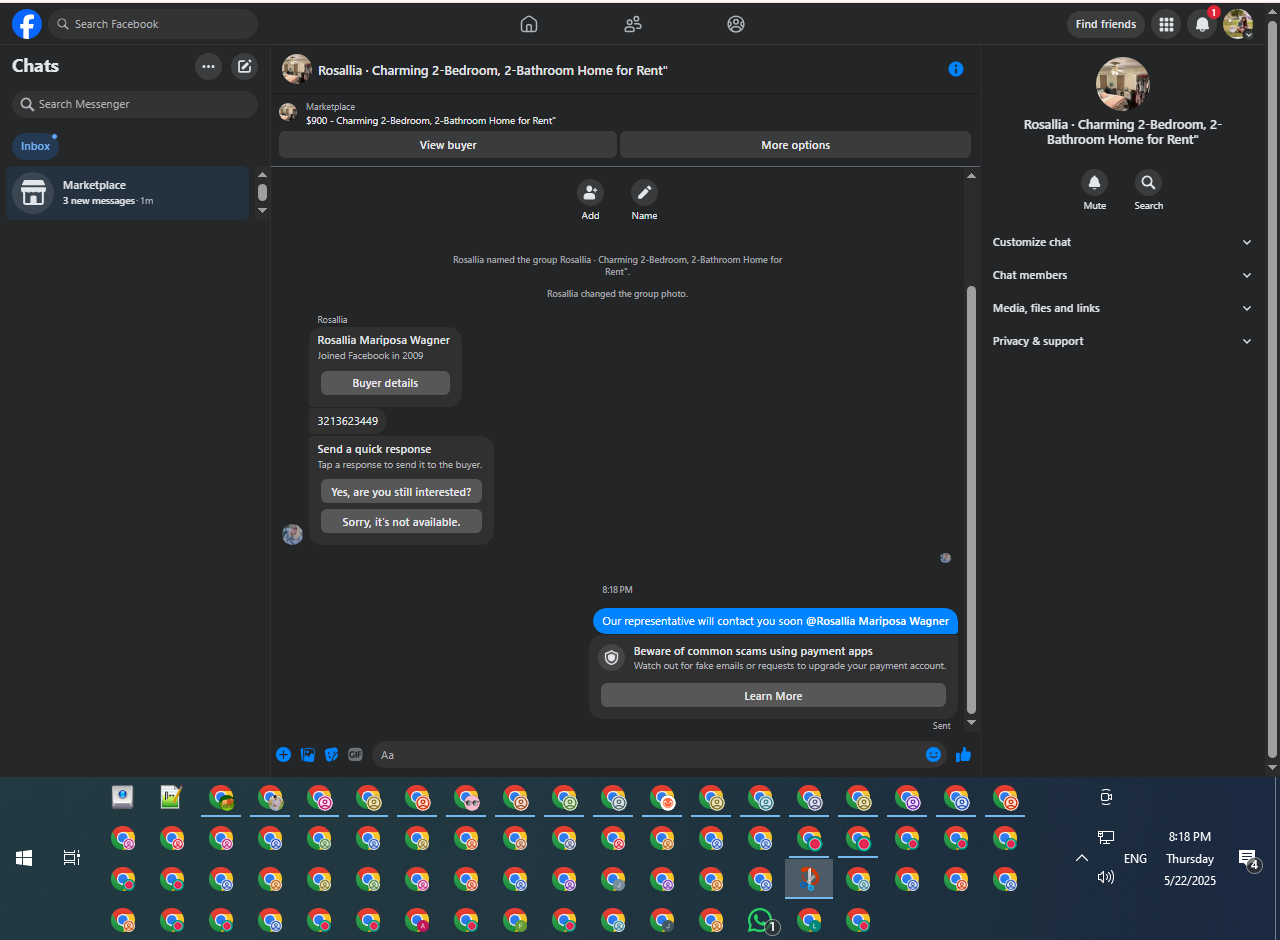Open the Marketplace chat in the list
This screenshot has height=940, width=1280.
pyautogui.click(x=128, y=192)
